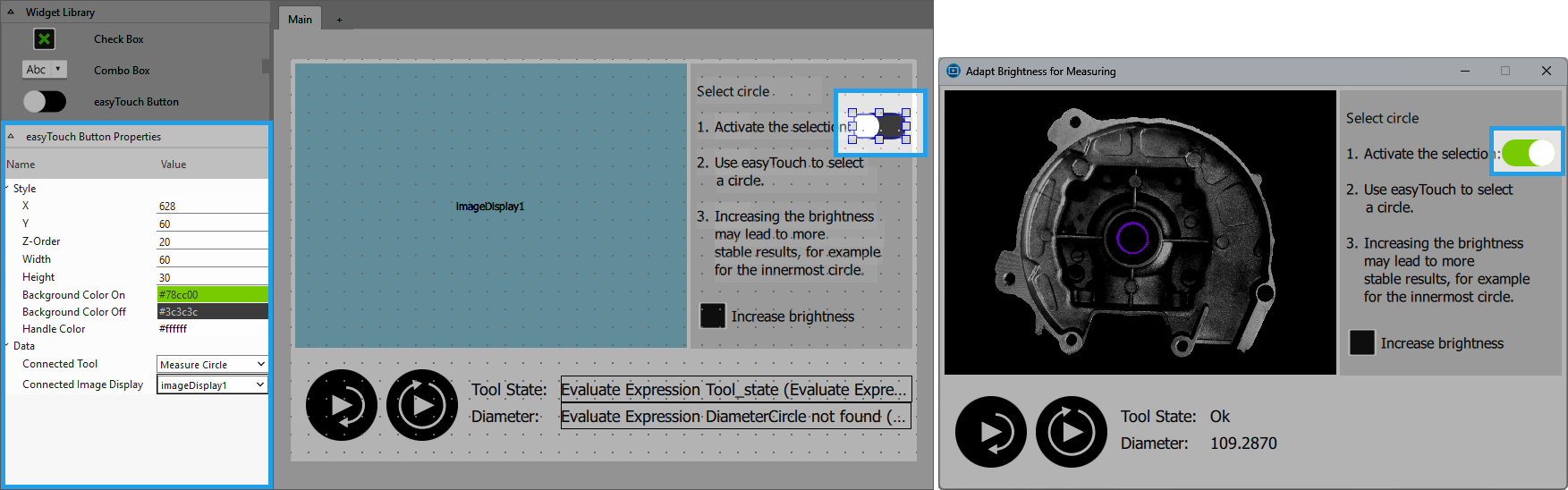Select the Combo Box widget icon in library

tap(44, 70)
